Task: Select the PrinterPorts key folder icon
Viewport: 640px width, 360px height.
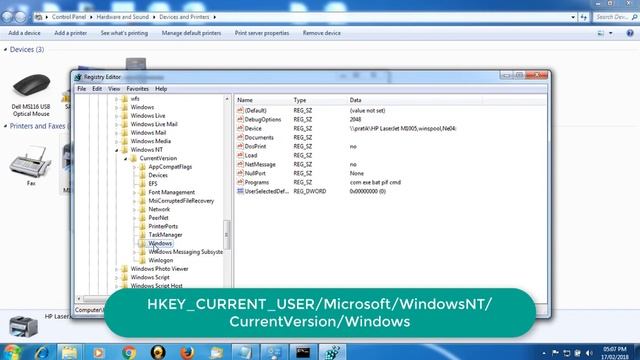Action: point(142,226)
